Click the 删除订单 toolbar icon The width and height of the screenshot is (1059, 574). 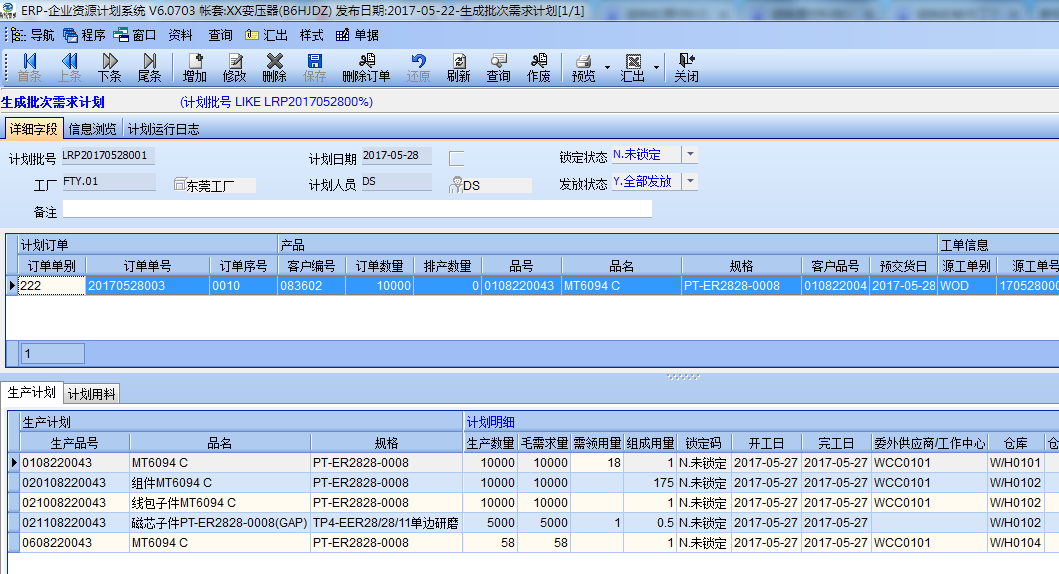(x=366, y=68)
